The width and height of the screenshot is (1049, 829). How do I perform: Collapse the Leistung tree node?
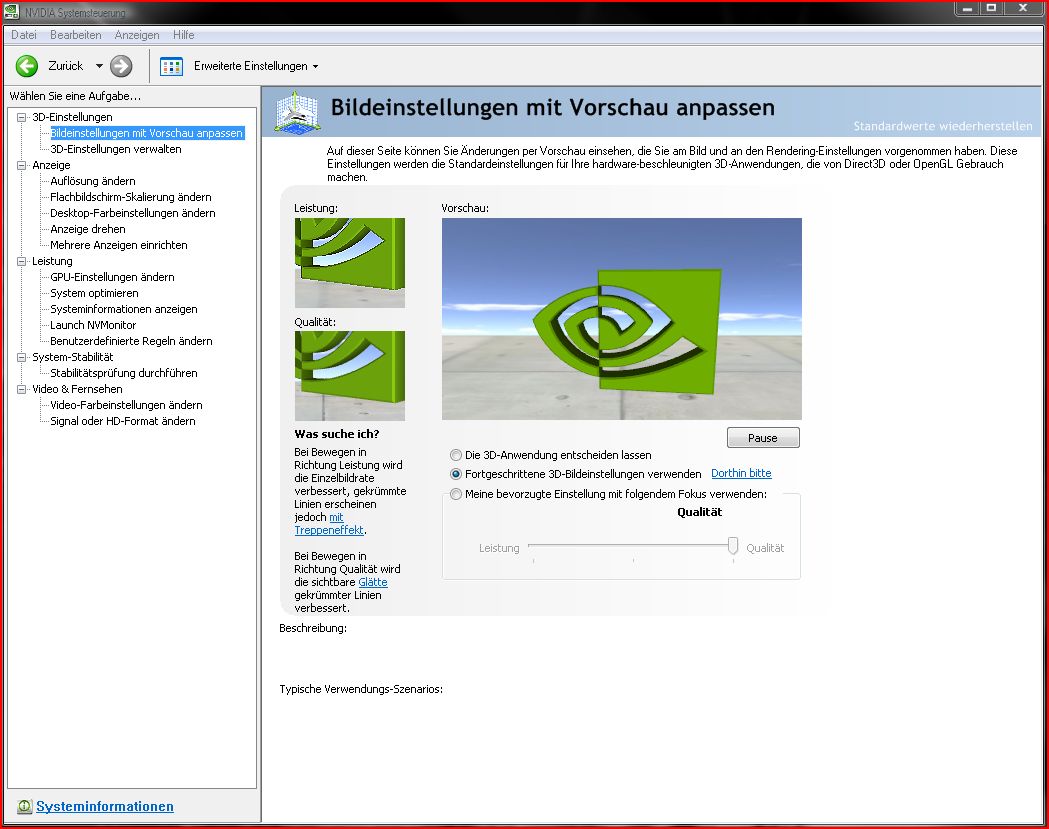click(21, 262)
